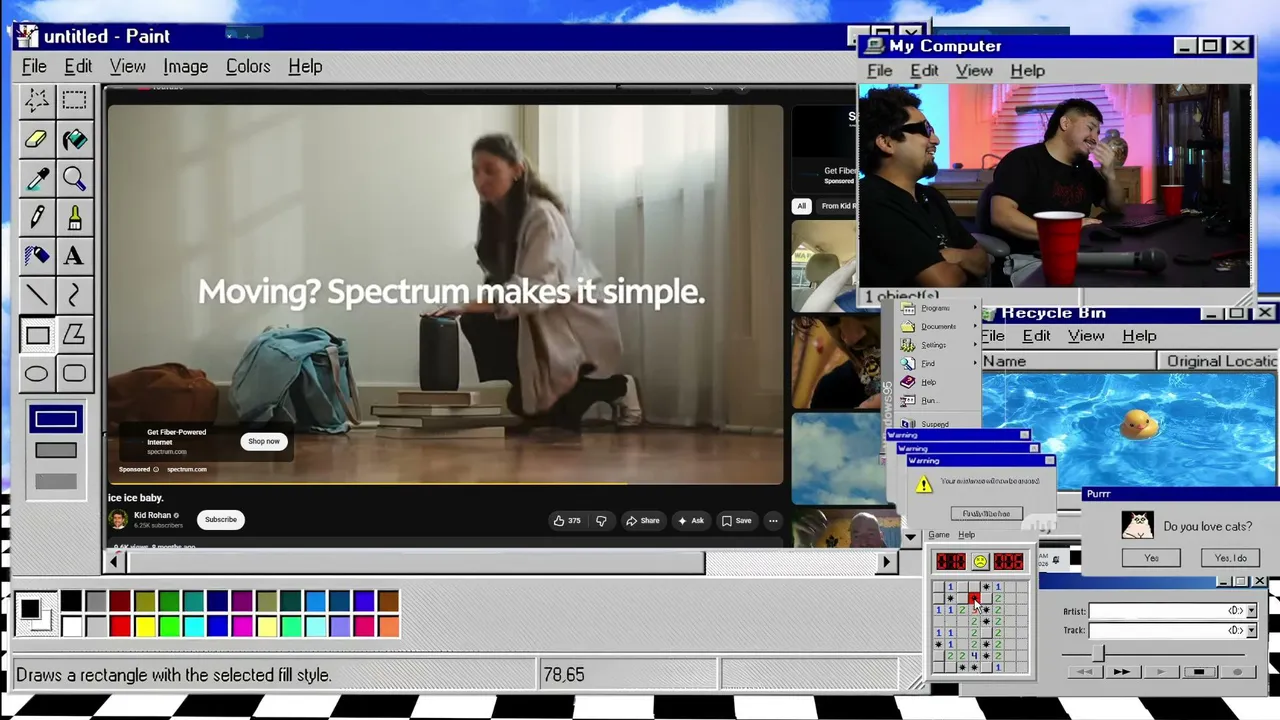Click the Subscribe button for Kid Rohan
1280x720 pixels.
tap(221, 520)
